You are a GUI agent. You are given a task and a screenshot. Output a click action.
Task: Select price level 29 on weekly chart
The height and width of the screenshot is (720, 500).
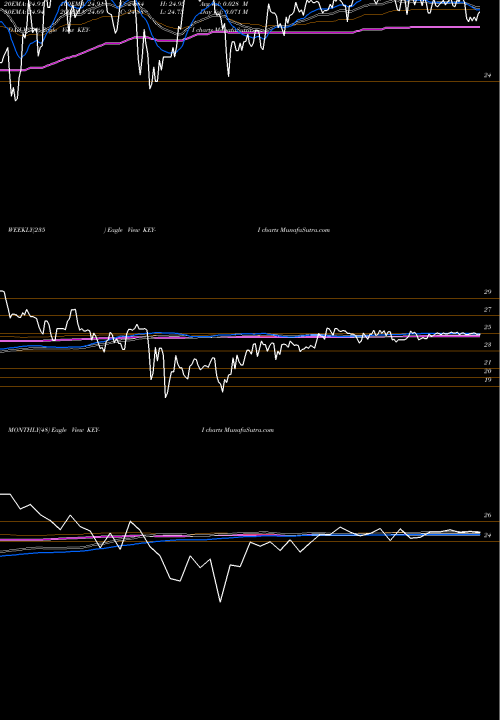tap(487, 292)
